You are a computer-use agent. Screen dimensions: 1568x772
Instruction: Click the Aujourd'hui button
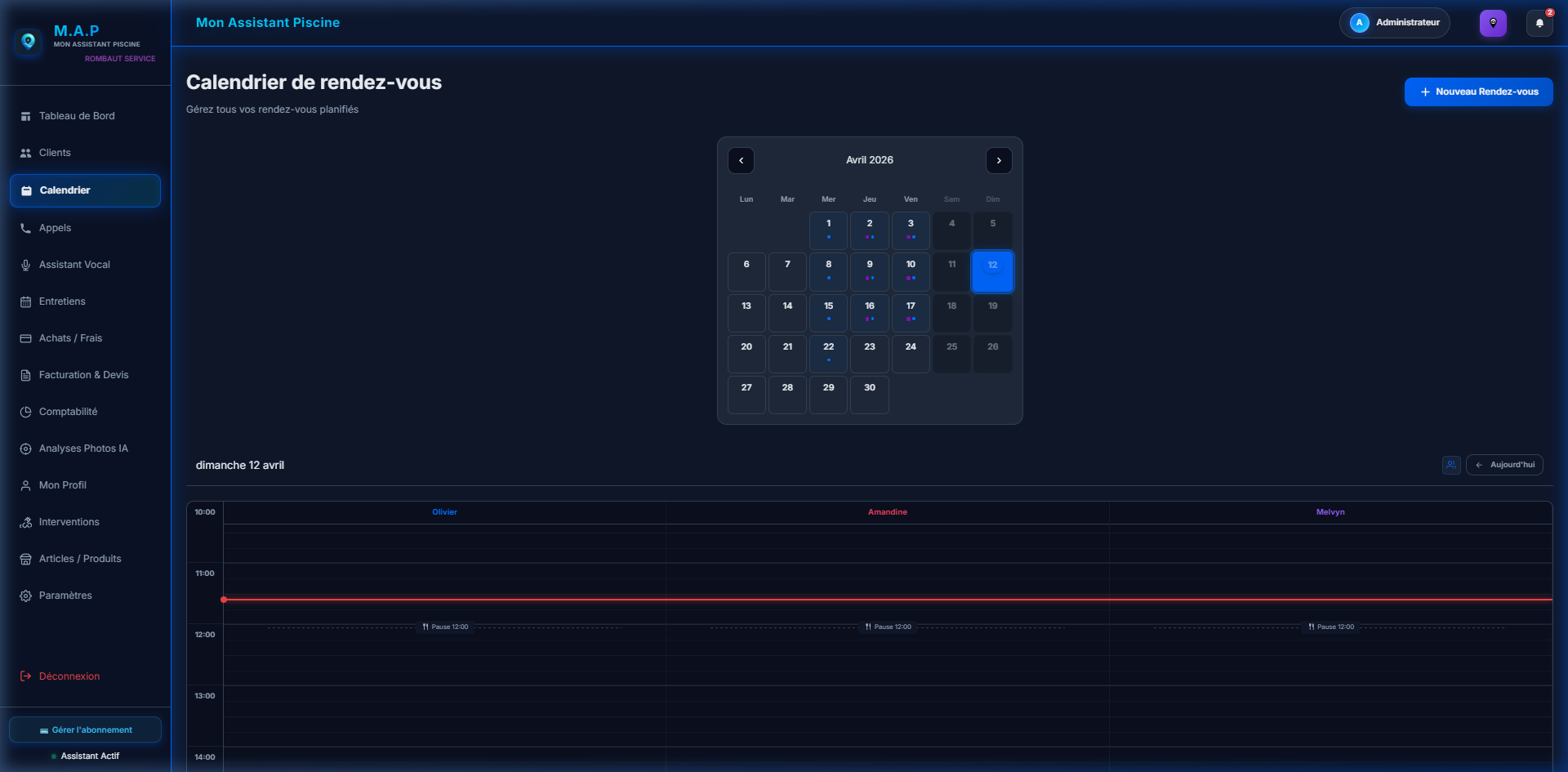(1504, 465)
